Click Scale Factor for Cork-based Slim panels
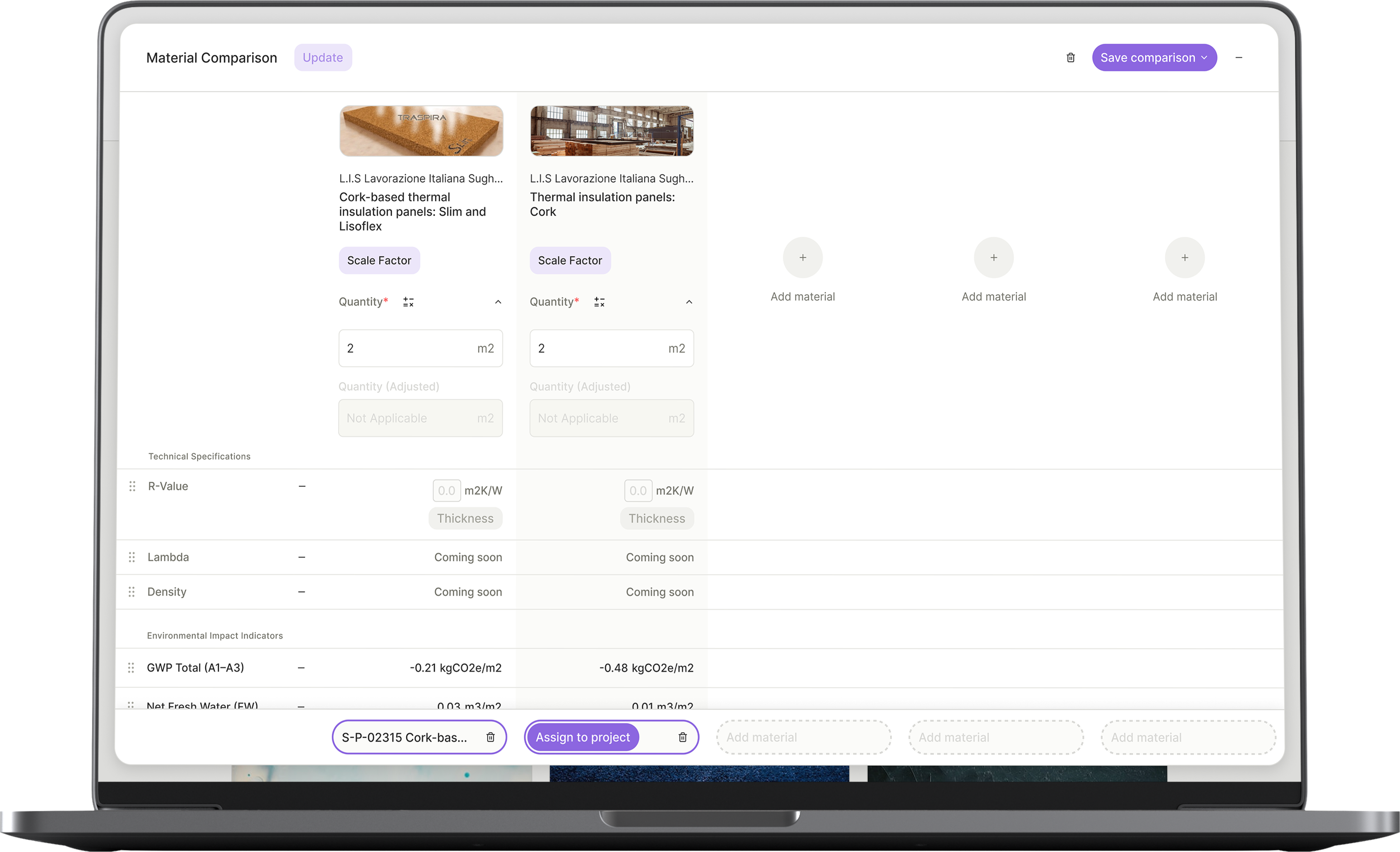 379,260
